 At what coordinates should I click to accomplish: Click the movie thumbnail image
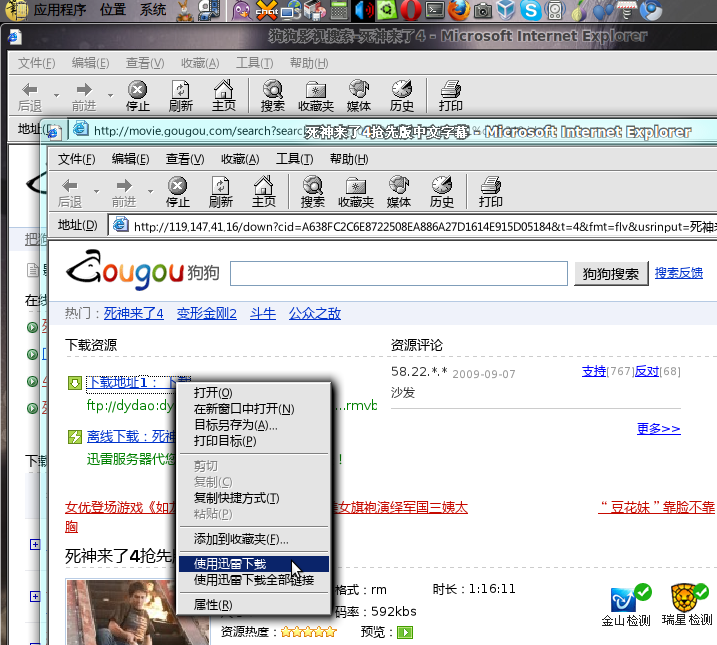pyautogui.click(x=138, y=612)
